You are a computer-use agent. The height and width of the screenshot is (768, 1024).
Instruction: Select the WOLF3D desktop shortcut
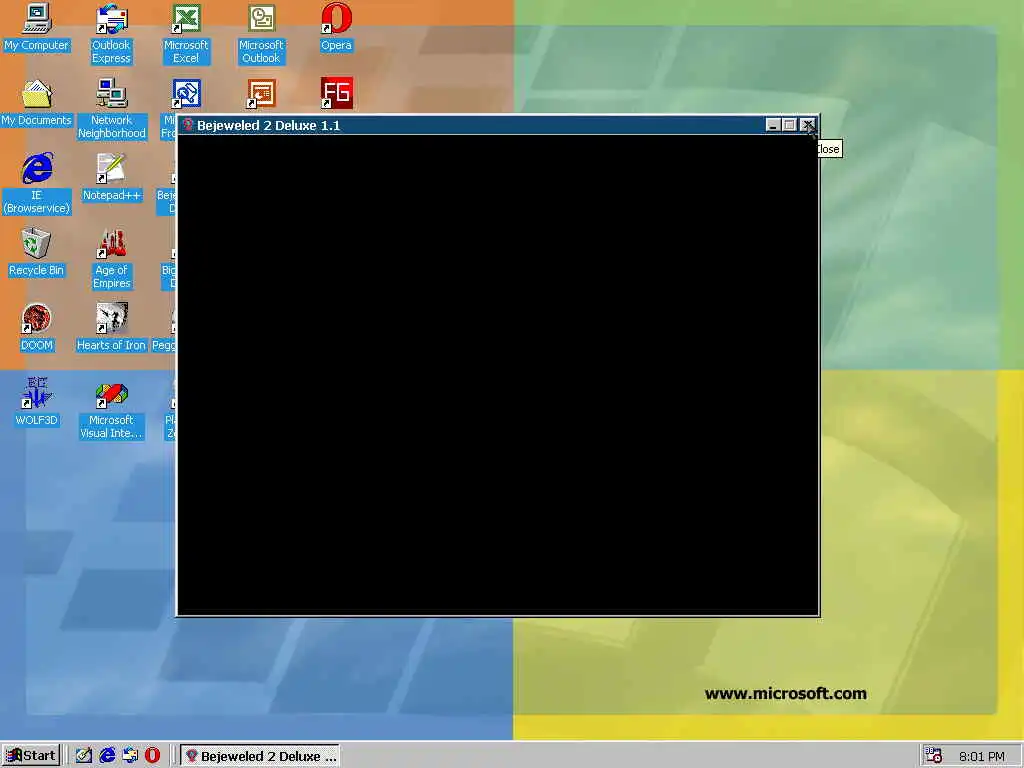pos(37,402)
